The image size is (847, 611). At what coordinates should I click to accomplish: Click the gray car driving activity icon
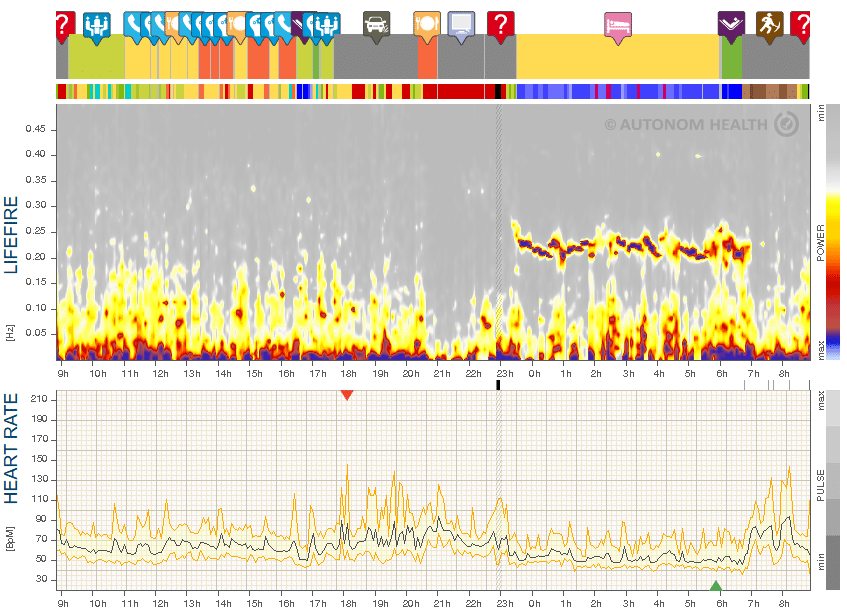[x=377, y=26]
